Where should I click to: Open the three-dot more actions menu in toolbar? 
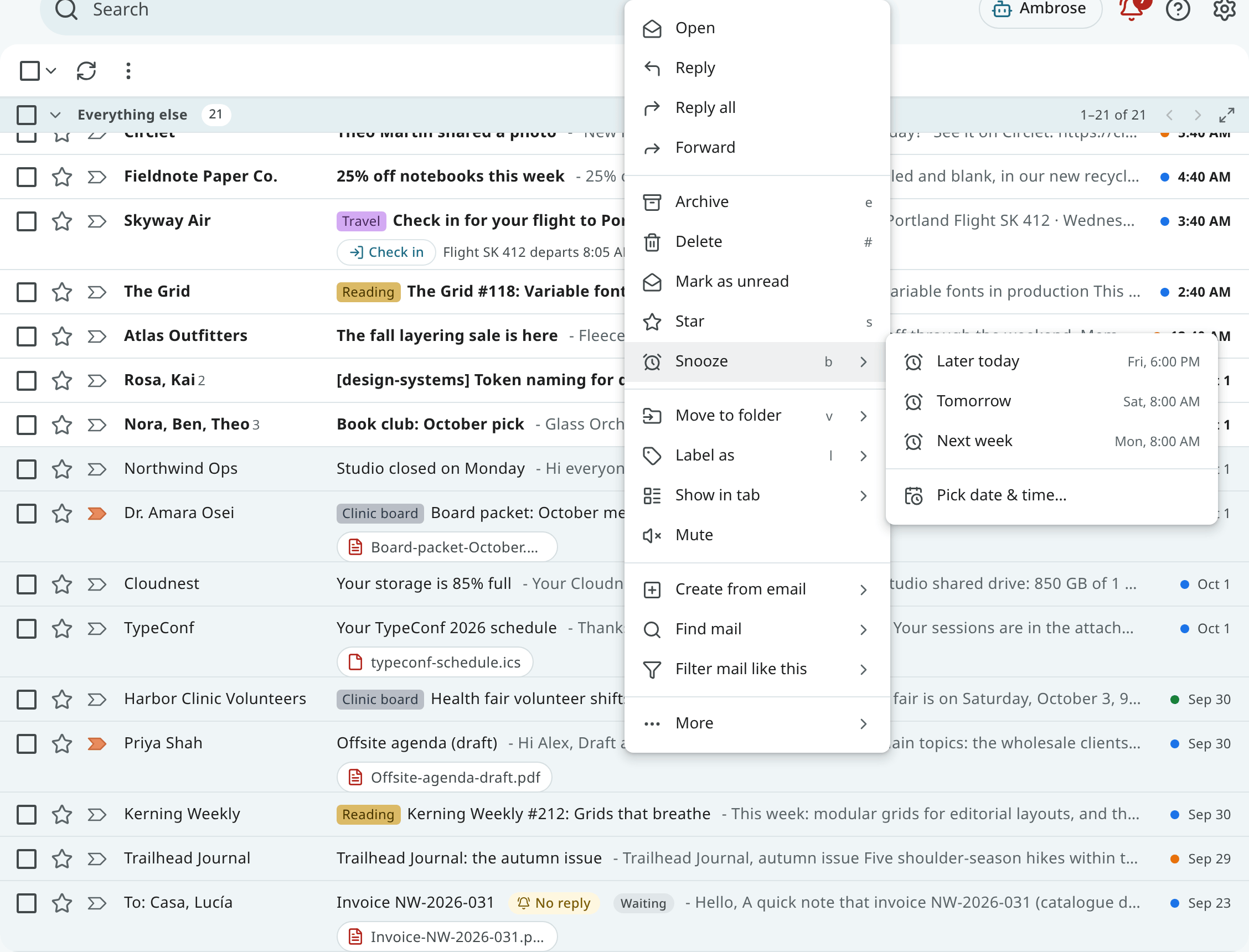pyautogui.click(x=128, y=71)
